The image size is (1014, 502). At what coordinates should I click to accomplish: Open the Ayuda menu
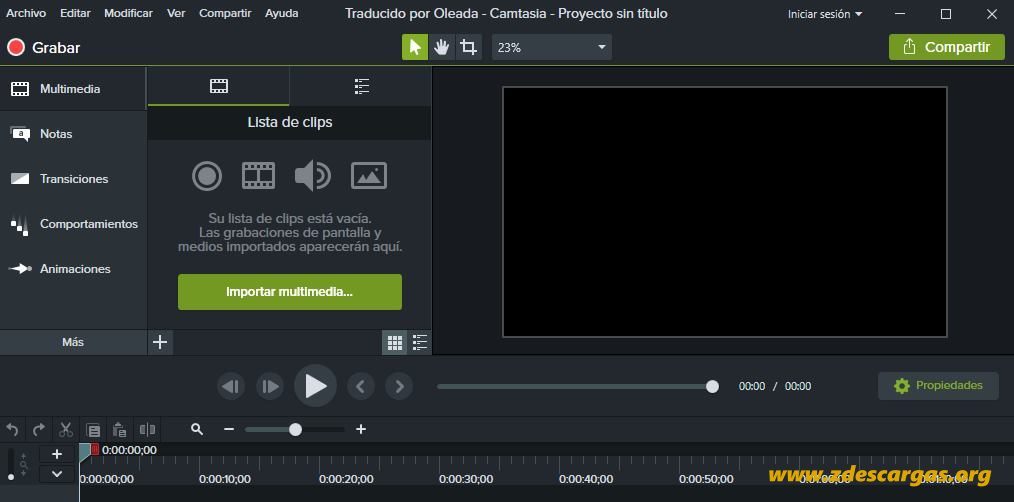tap(281, 13)
